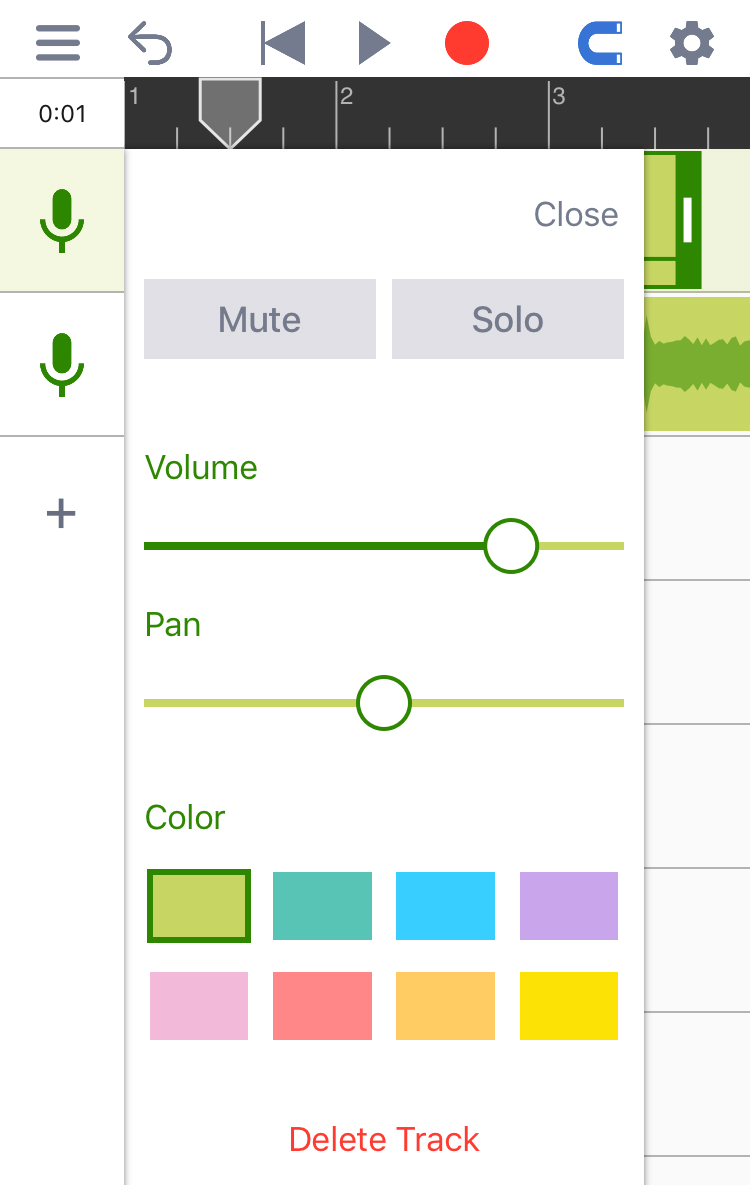Start recording with the red button
The image size is (750, 1185).
coord(466,42)
